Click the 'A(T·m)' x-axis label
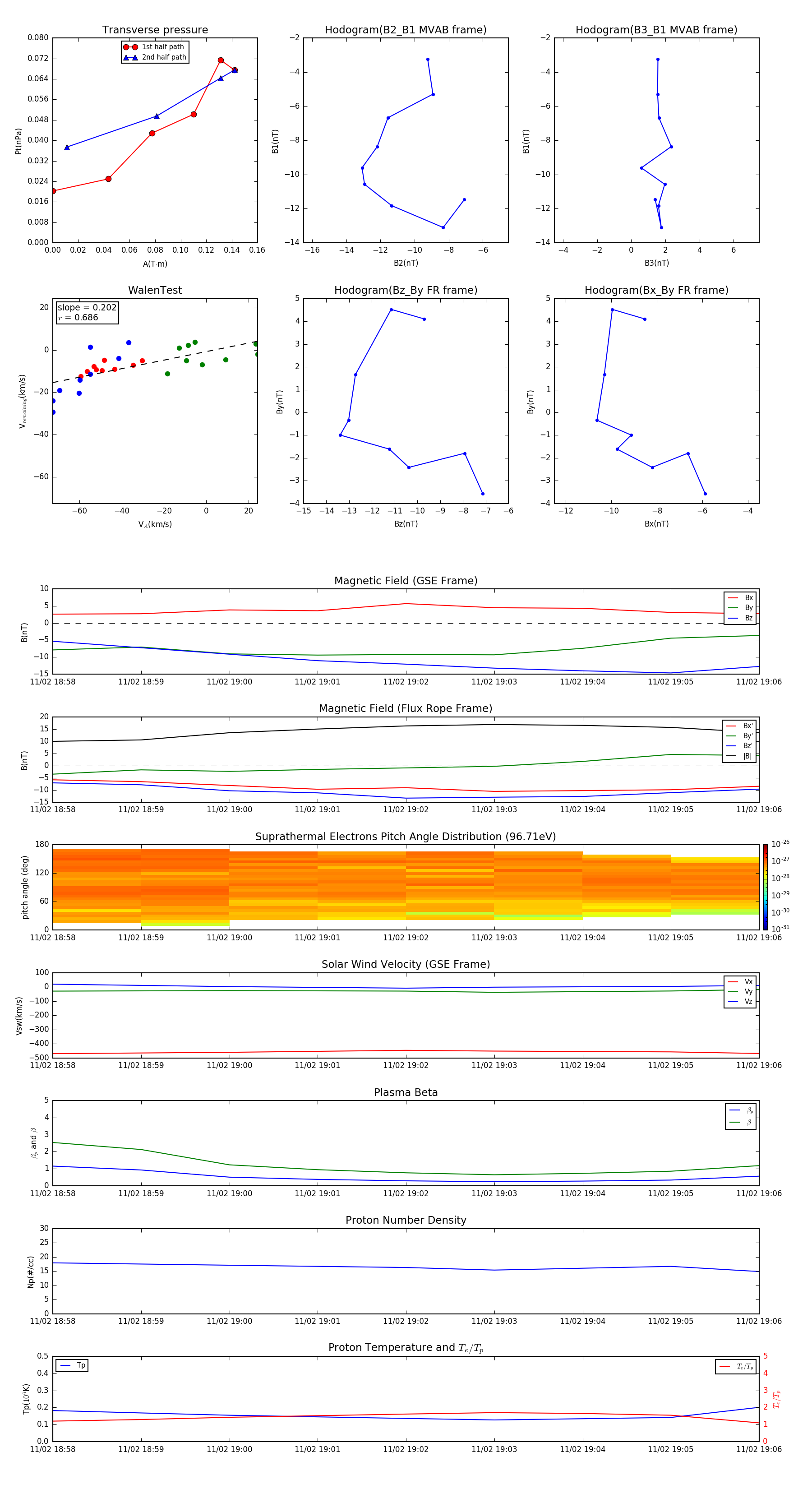 click(x=155, y=264)
